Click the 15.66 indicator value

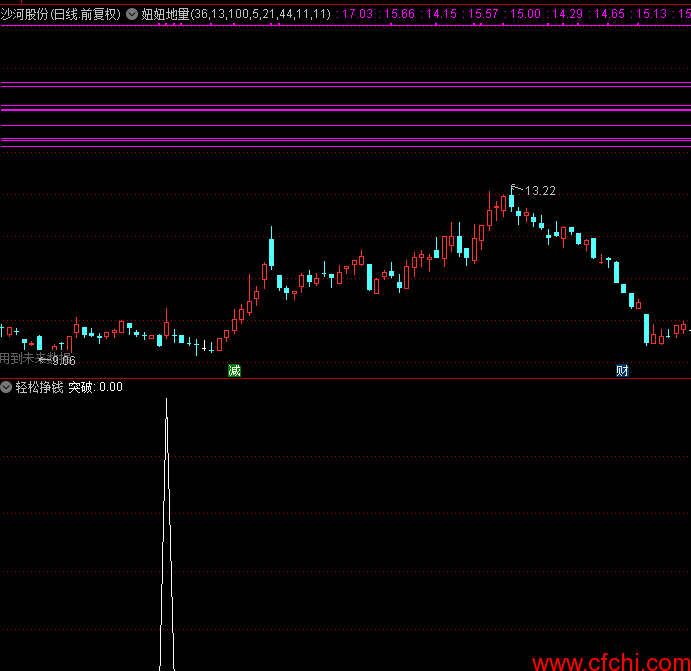(399, 14)
